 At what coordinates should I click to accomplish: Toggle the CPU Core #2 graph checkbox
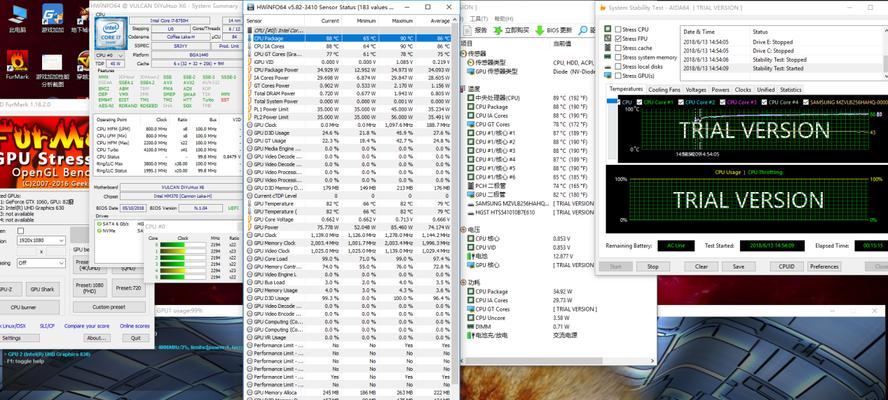point(682,103)
